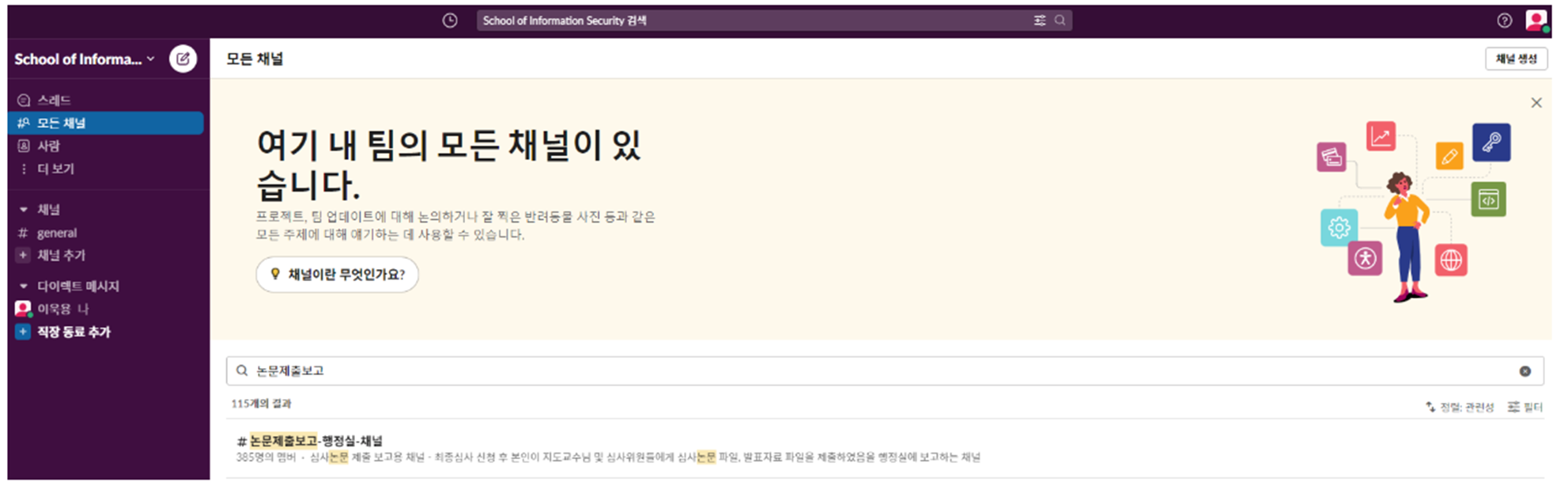Click the channel search input field

870,371
